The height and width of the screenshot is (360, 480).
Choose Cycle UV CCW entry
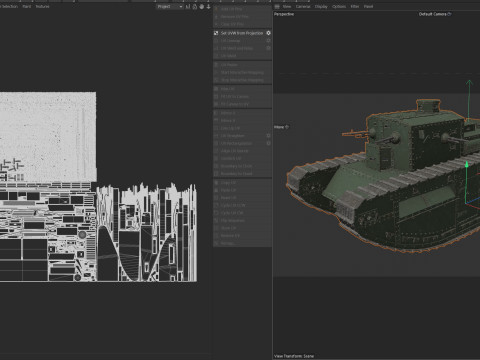242,205
